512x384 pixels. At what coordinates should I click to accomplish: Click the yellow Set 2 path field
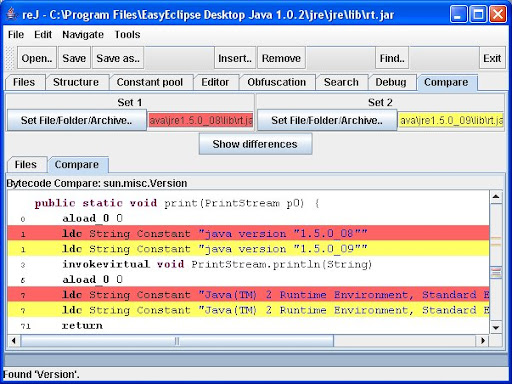pyautogui.click(x=451, y=120)
